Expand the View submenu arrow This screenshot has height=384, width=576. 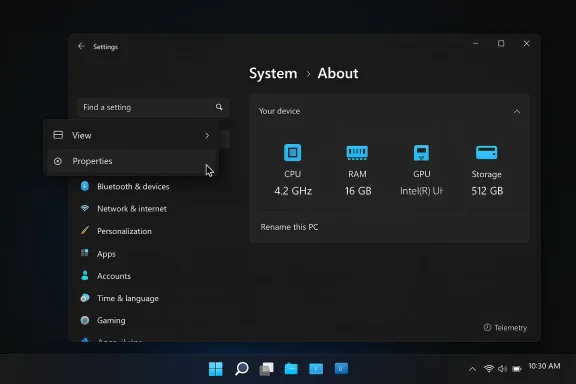(x=207, y=135)
